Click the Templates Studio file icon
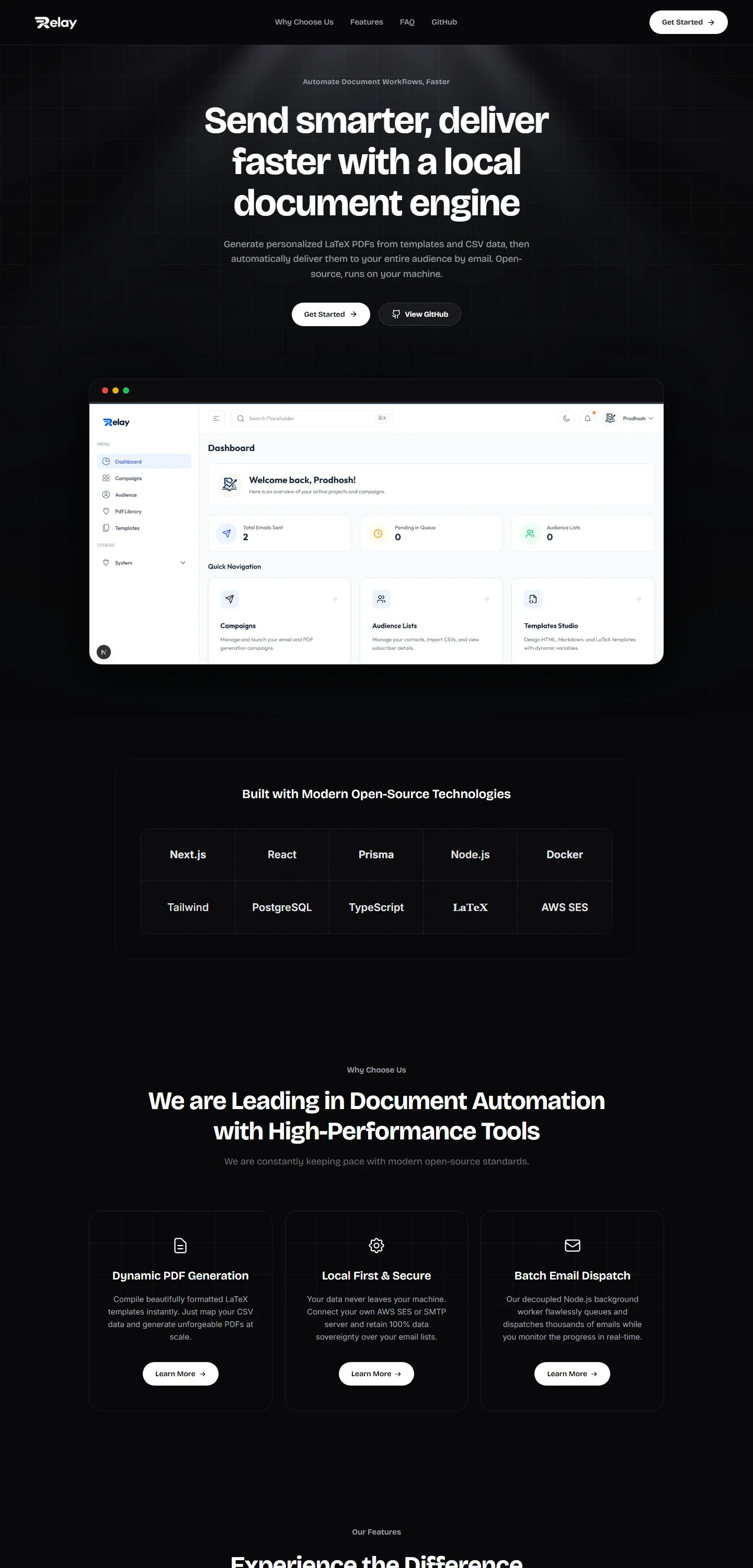 pos(533,599)
